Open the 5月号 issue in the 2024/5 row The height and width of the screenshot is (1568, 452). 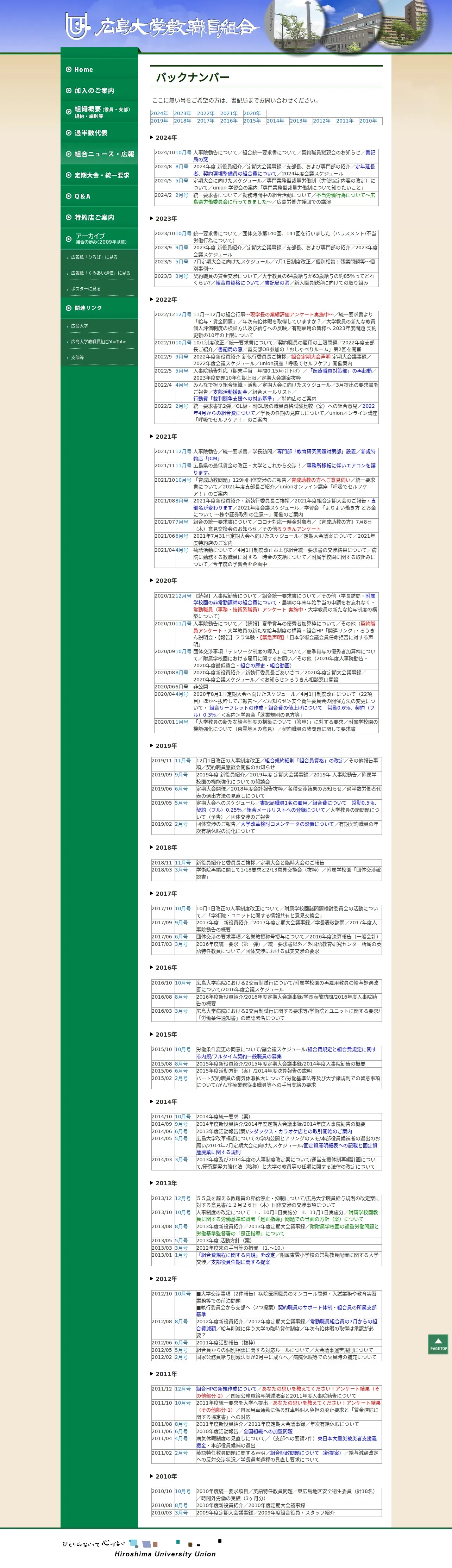point(182,181)
